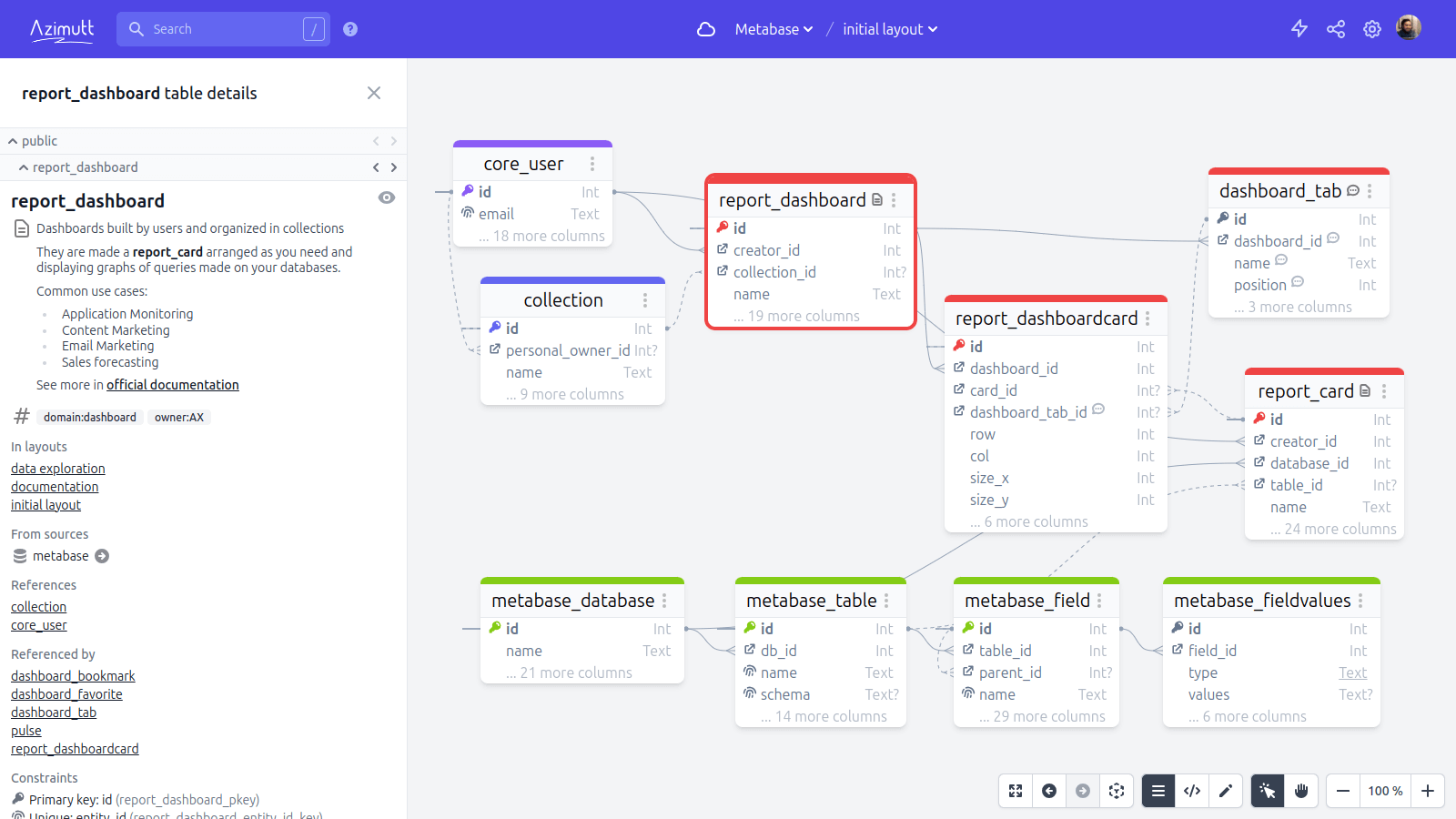Open the official documentation link
Image resolution: width=1456 pixels, height=819 pixels.
(172, 384)
